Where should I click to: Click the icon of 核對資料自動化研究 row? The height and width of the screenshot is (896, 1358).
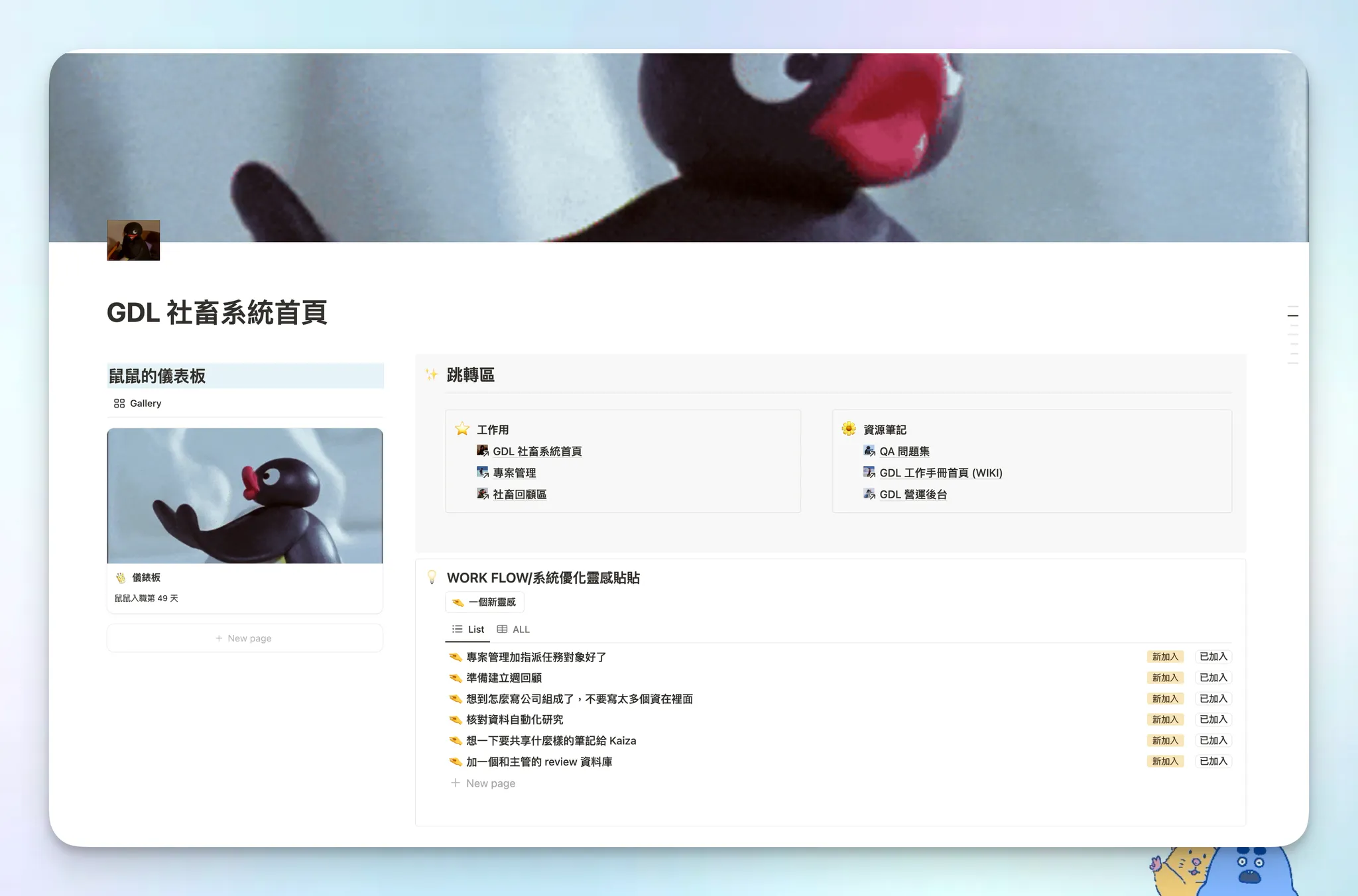(456, 719)
